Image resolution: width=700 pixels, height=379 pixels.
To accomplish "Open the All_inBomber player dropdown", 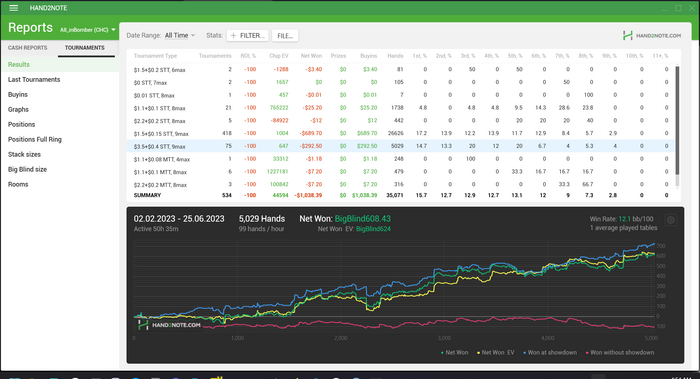I will [x=88, y=30].
